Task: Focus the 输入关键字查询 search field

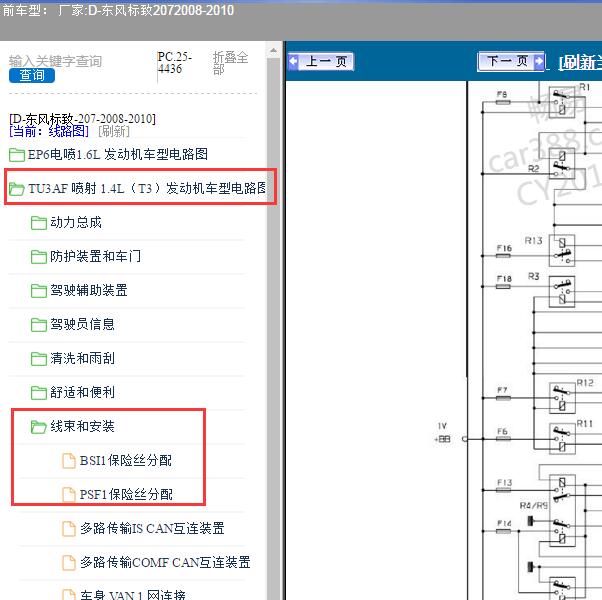Action: click(x=55, y=61)
